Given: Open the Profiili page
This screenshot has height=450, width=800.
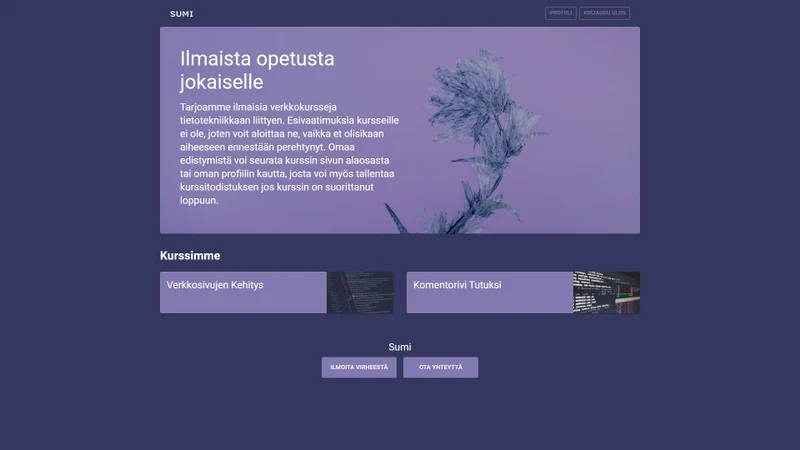Looking at the screenshot, I should [561, 13].
